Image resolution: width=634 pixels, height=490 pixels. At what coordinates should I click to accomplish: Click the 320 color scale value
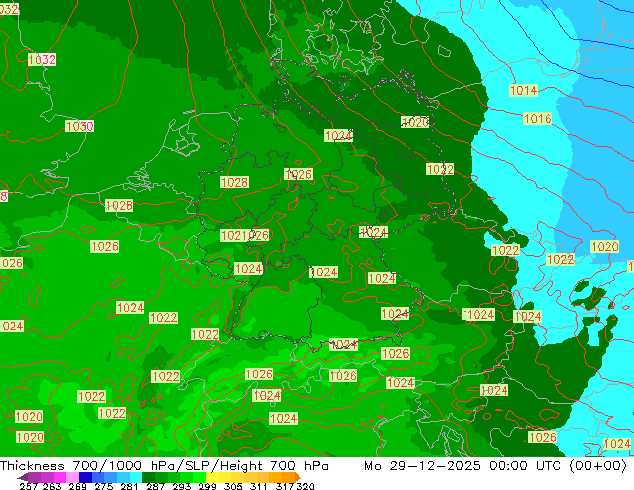coord(305,486)
